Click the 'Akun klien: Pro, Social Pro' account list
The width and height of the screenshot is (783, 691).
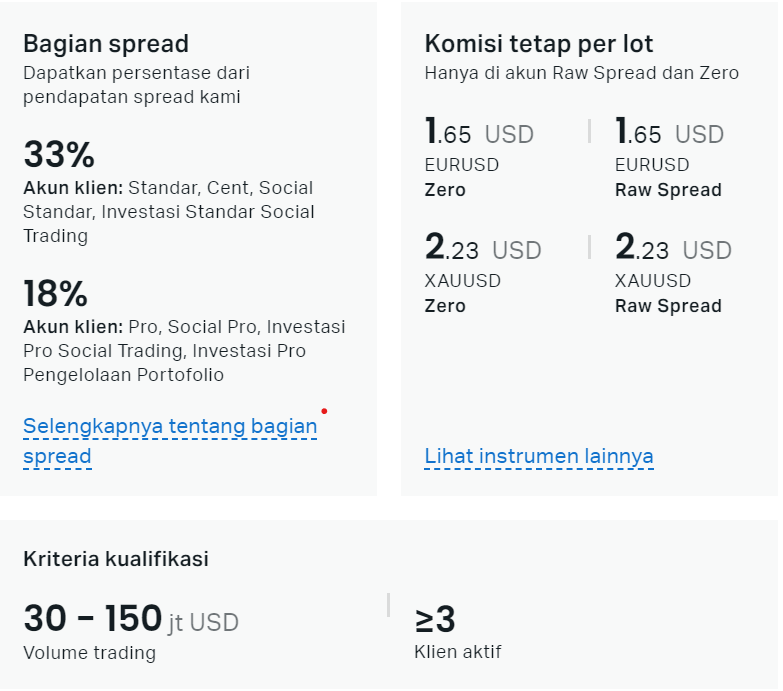184,350
